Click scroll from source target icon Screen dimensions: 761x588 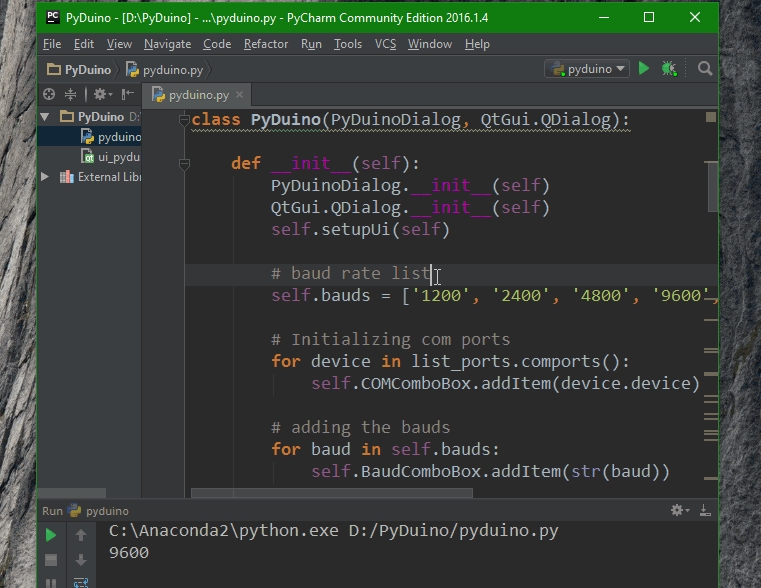[49, 94]
